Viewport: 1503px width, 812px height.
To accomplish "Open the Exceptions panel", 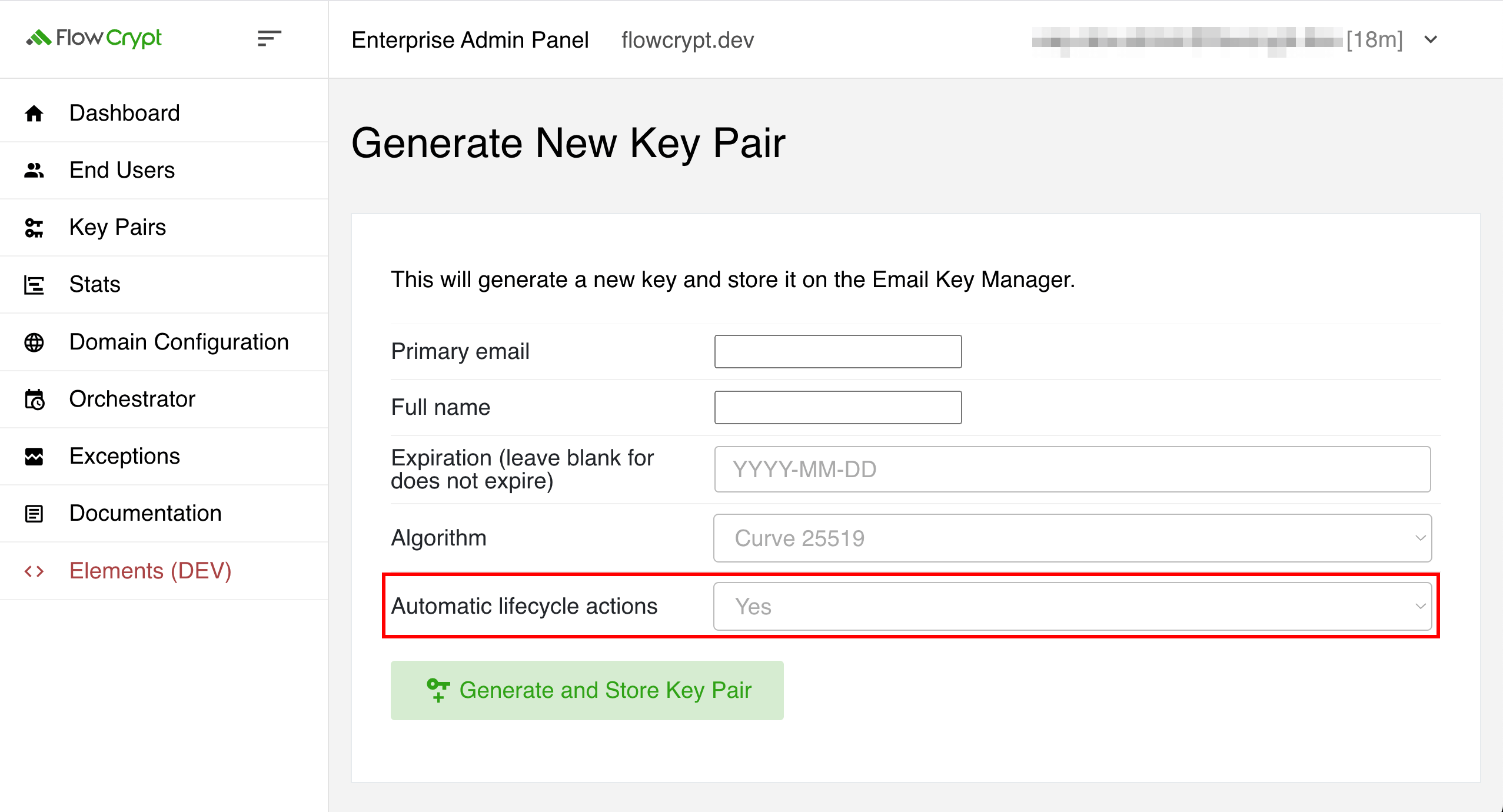I will click(x=125, y=456).
